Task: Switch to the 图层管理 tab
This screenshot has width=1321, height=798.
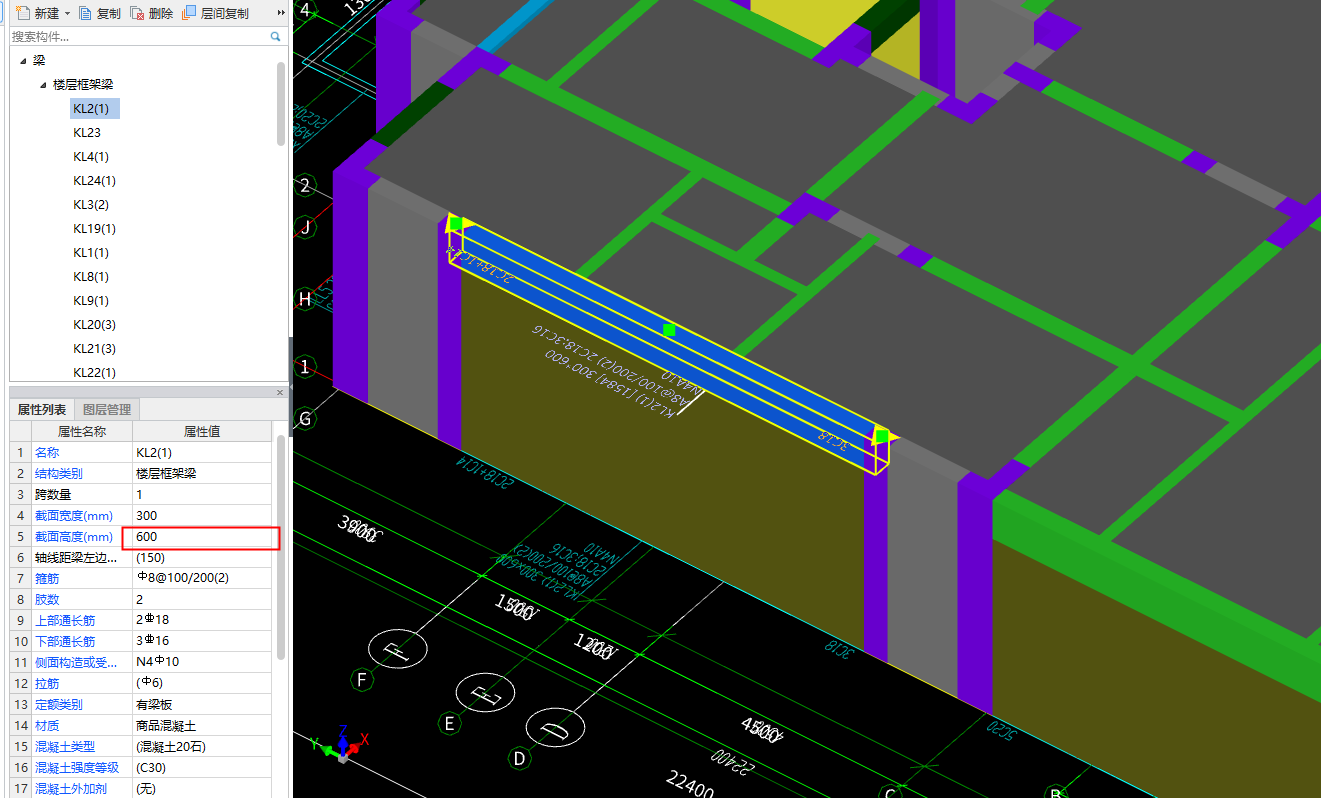Action: [x=107, y=409]
